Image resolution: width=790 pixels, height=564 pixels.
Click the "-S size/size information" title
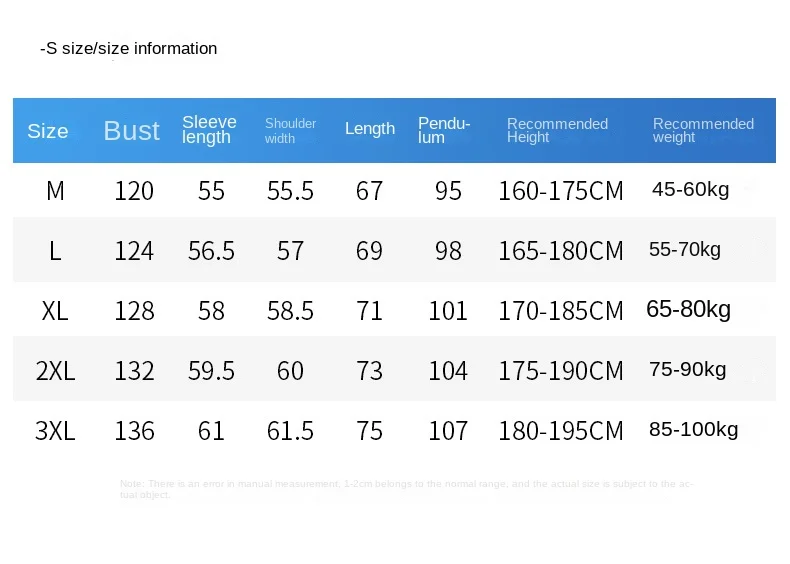pyautogui.click(x=128, y=49)
